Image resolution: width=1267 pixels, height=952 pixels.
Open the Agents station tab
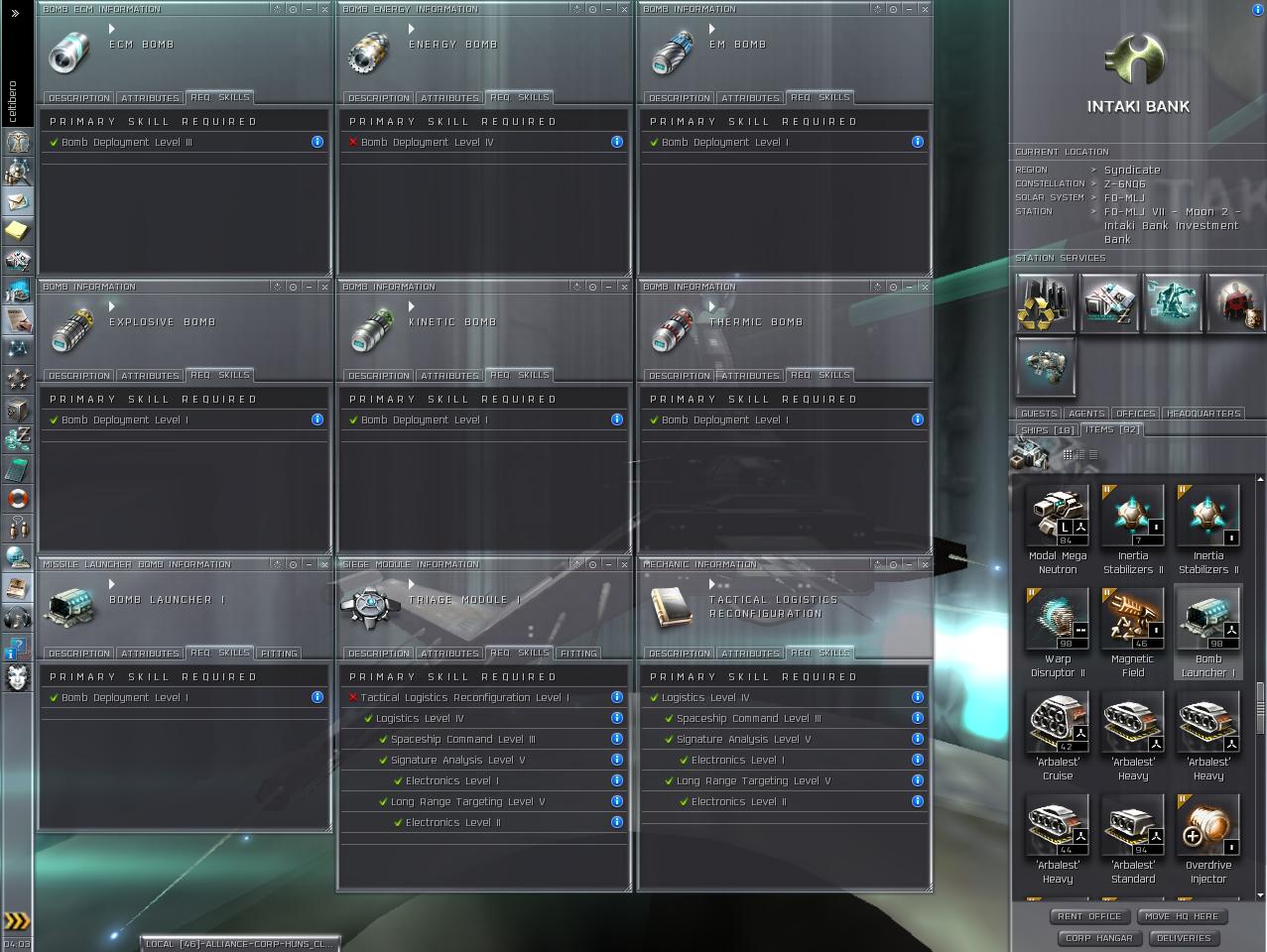point(1086,414)
